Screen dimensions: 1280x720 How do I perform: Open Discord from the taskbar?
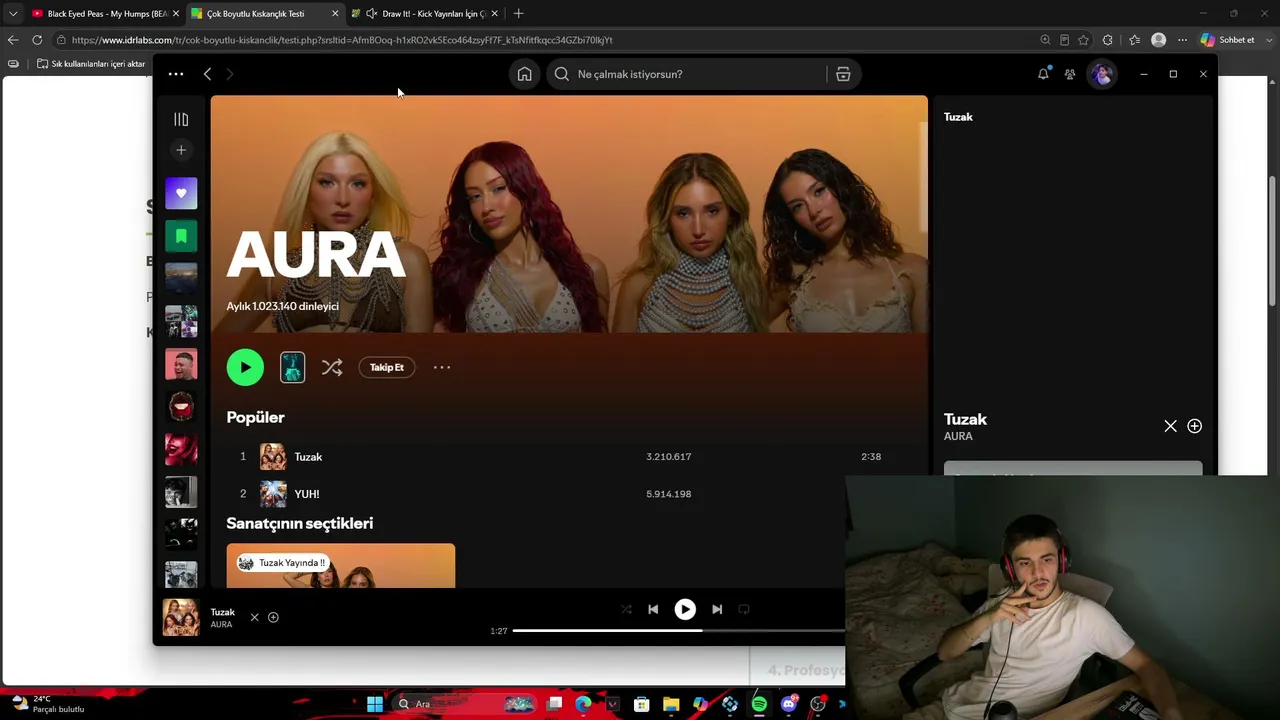[788, 704]
